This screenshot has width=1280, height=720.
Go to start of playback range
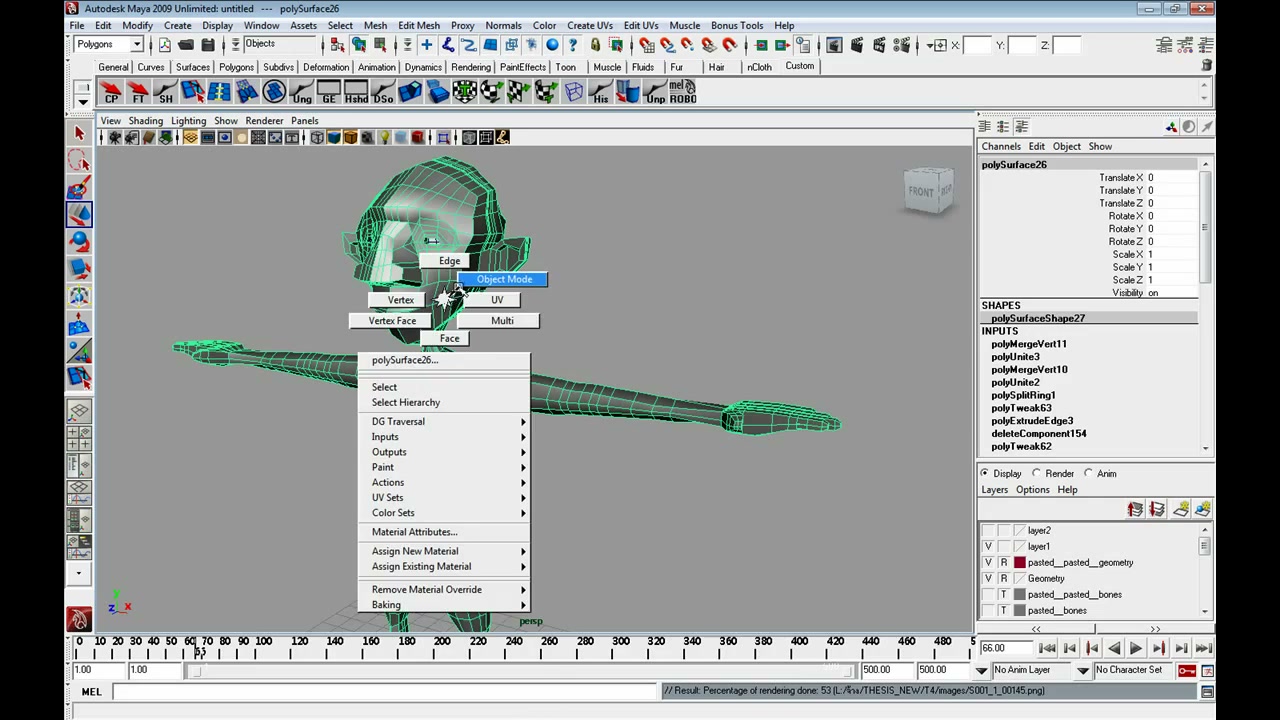1047,648
